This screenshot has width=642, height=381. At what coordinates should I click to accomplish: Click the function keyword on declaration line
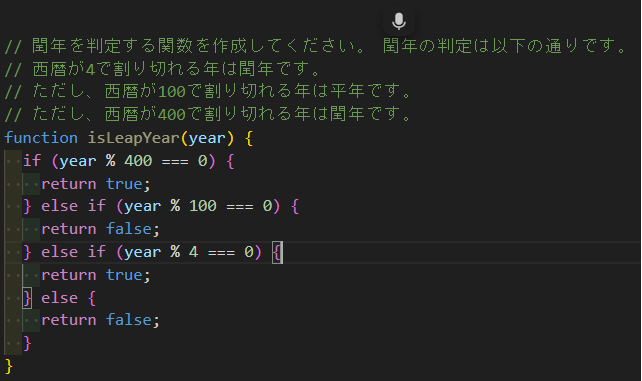click(x=41, y=138)
